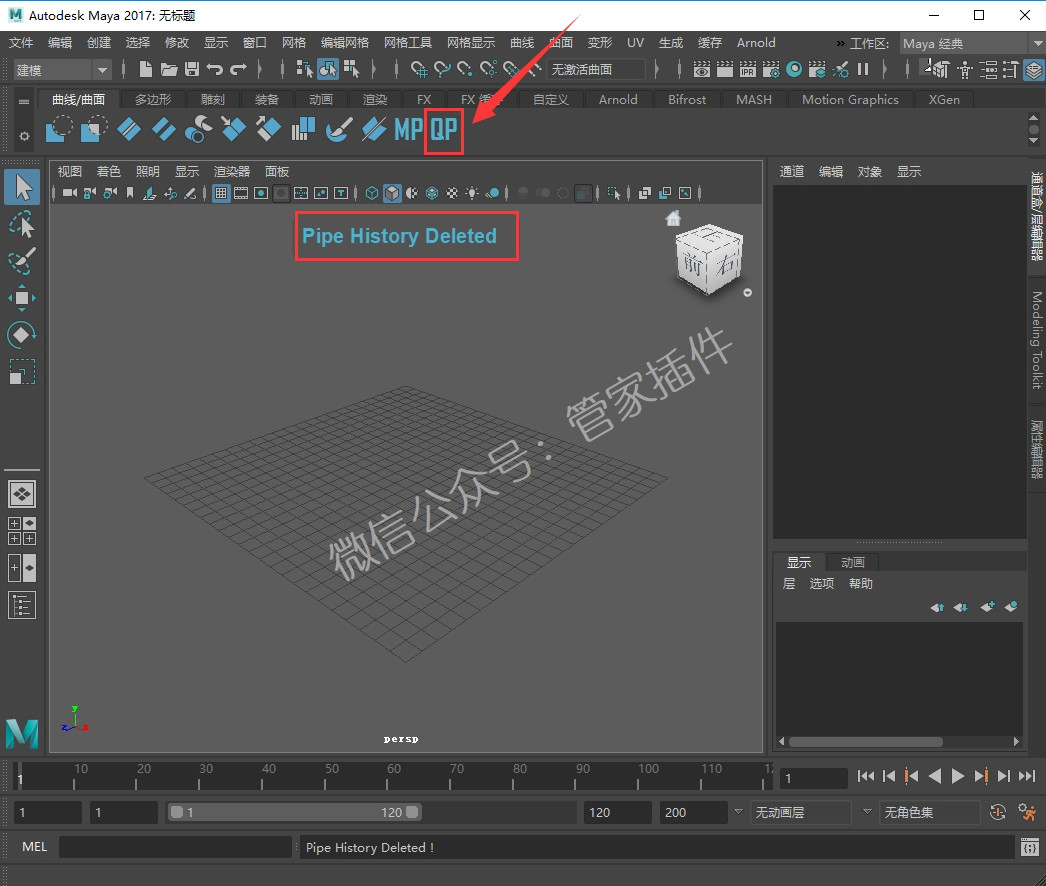
Task: Click the Undo arrow icon
Action: (x=215, y=69)
